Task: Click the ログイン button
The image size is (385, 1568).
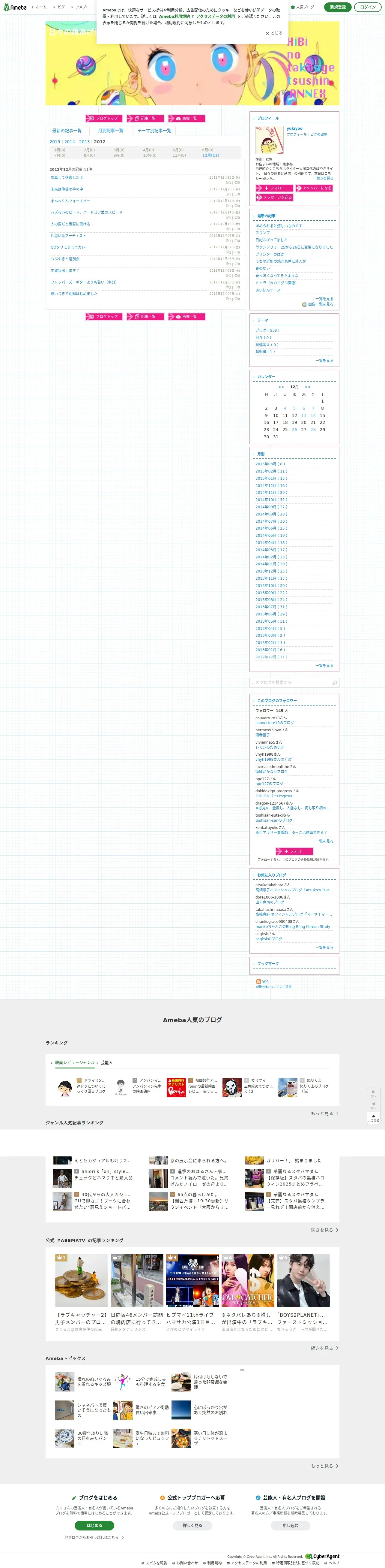Action: coord(367,7)
